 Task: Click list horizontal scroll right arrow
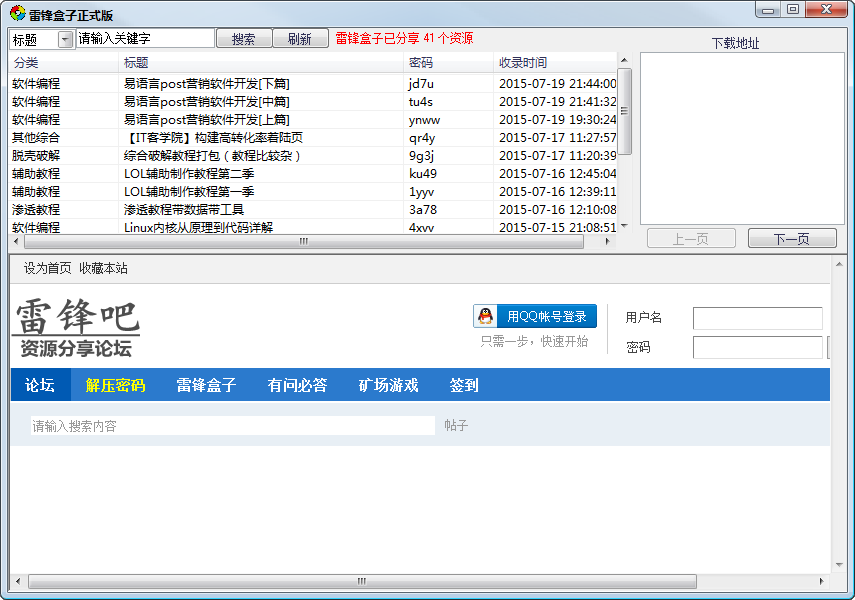click(x=607, y=241)
